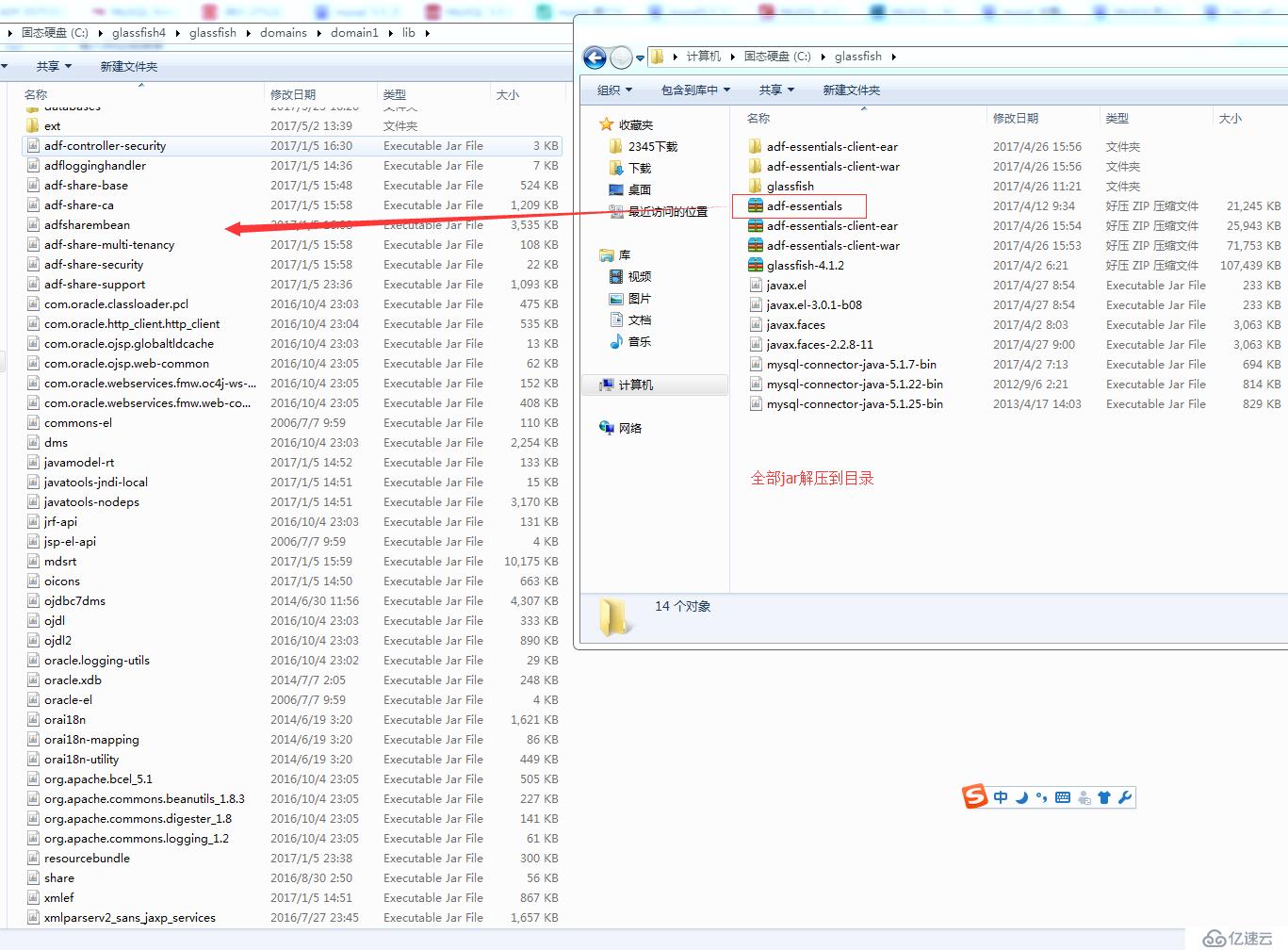Viewport: 1288px width, 950px height.
Task: Sort by 名称 column in glassfish window
Action: [758, 119]
